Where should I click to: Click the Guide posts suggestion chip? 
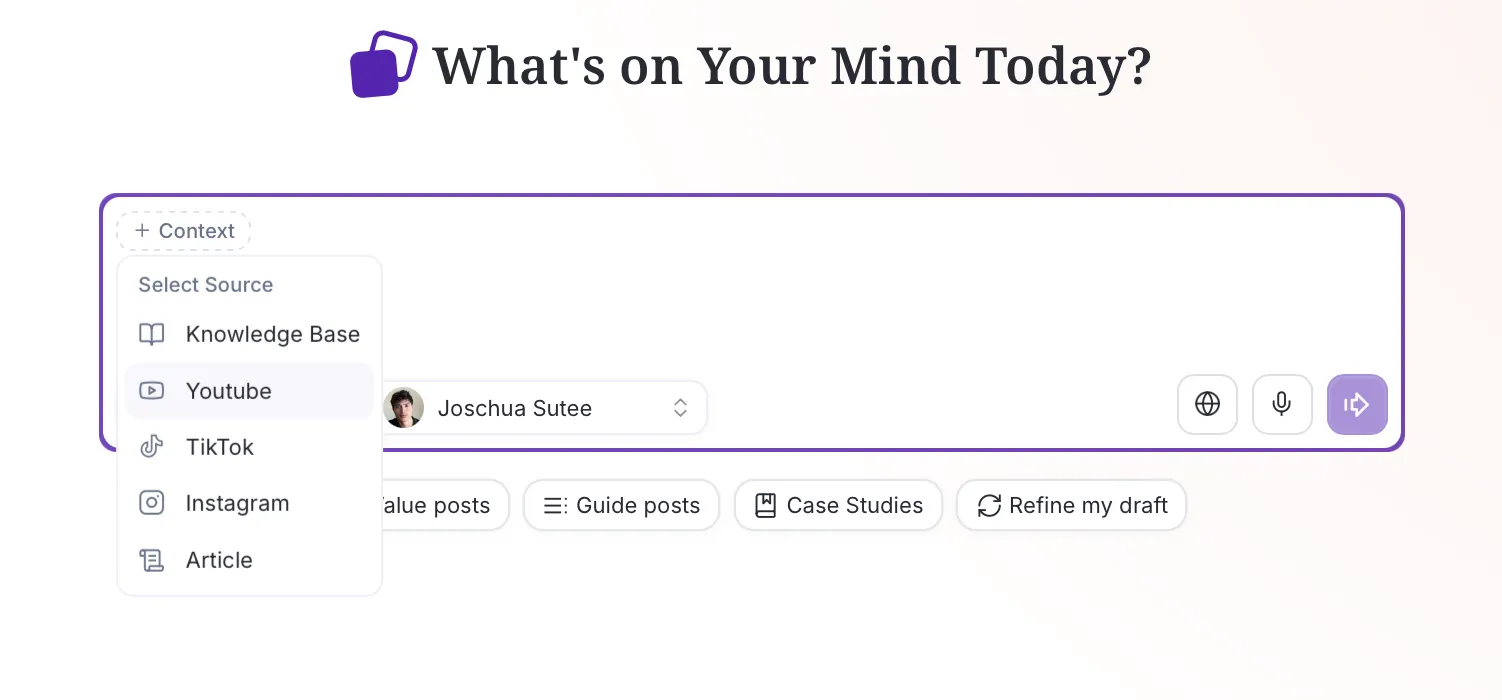pyautogui.click(x=621, y=505)
